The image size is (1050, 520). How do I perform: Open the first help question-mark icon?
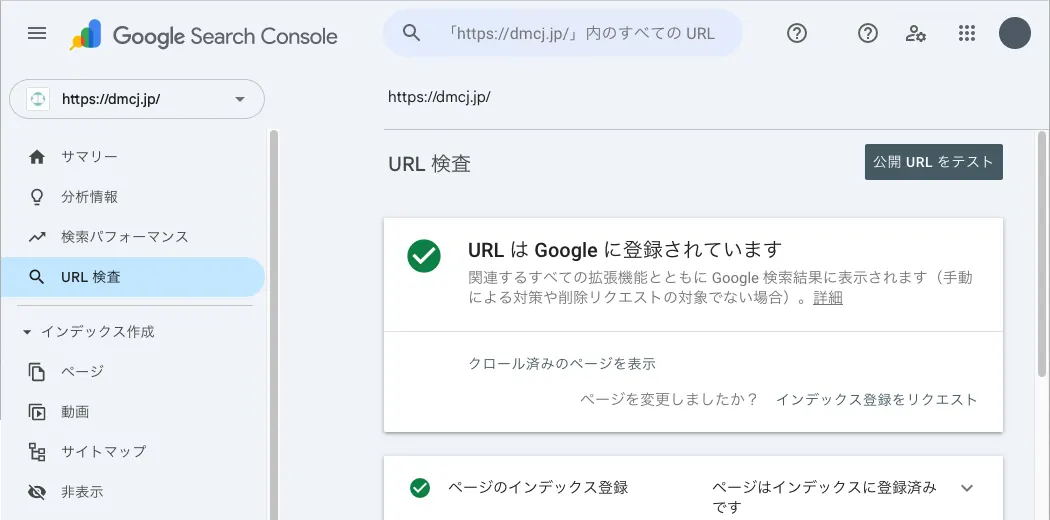[797, 33]
